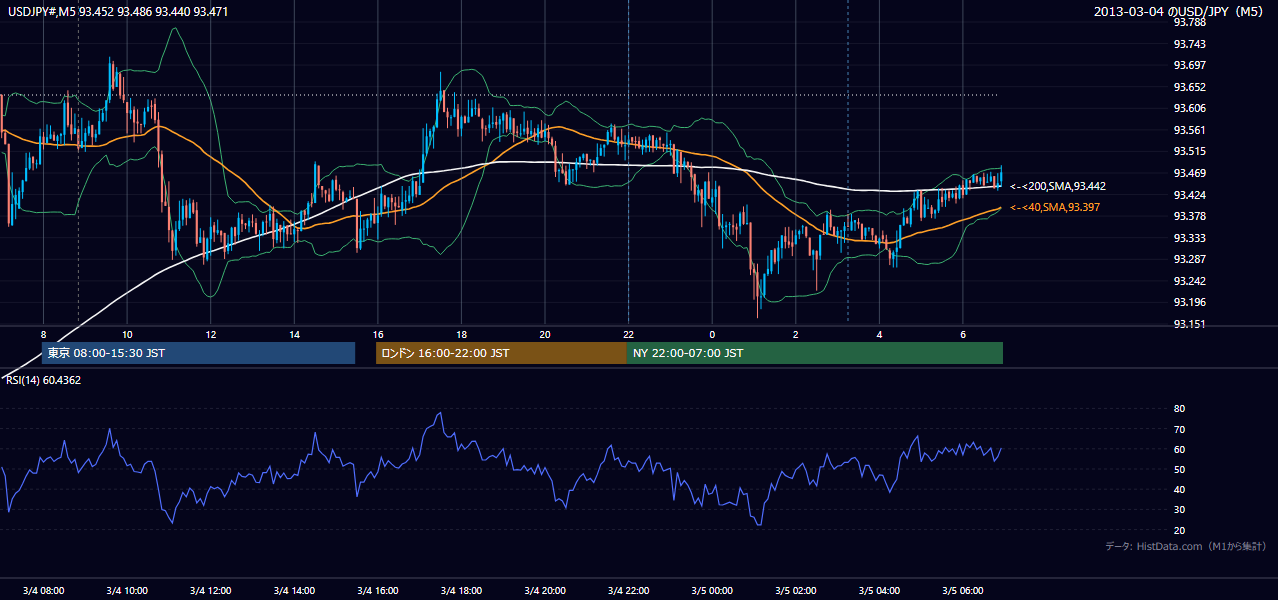The image size is (1278, 600).
Task: Click the 3/5 02:00 time axis label
Action: click(x=795, y=590)
